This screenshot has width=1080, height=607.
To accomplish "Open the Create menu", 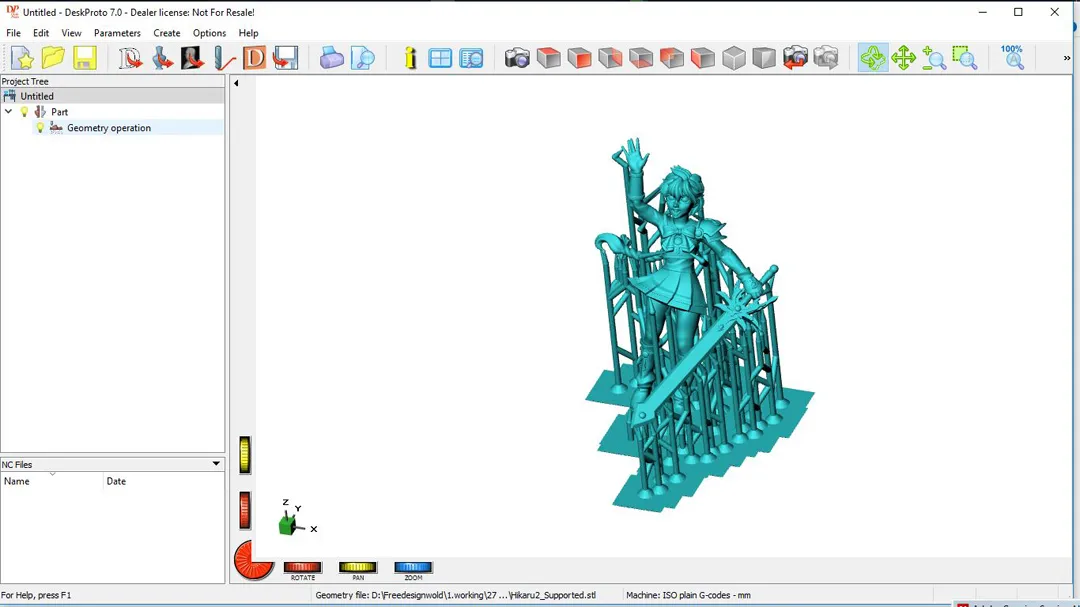I will [167, 33].
